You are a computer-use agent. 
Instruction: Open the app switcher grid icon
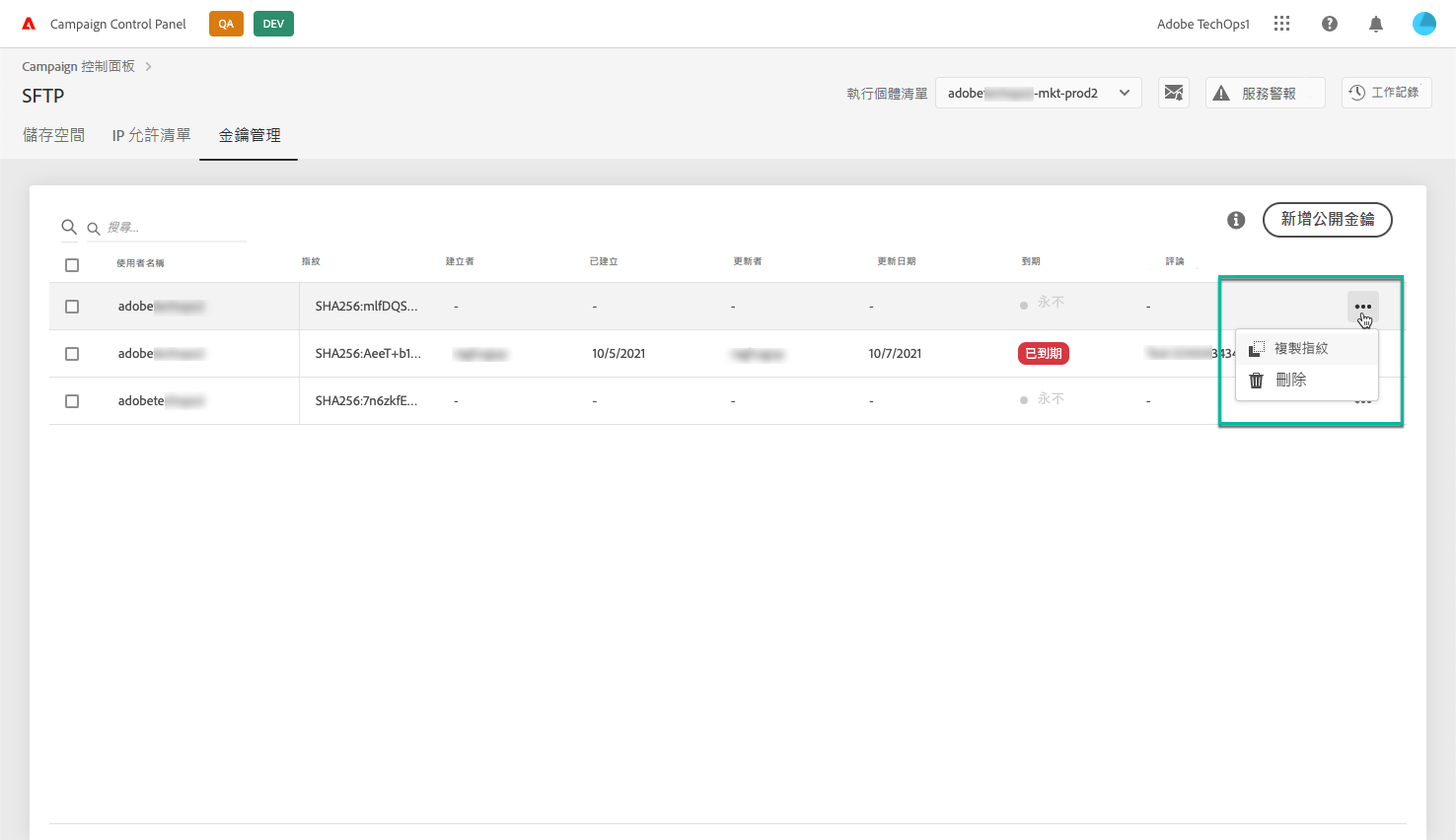tap(1281, 24)
